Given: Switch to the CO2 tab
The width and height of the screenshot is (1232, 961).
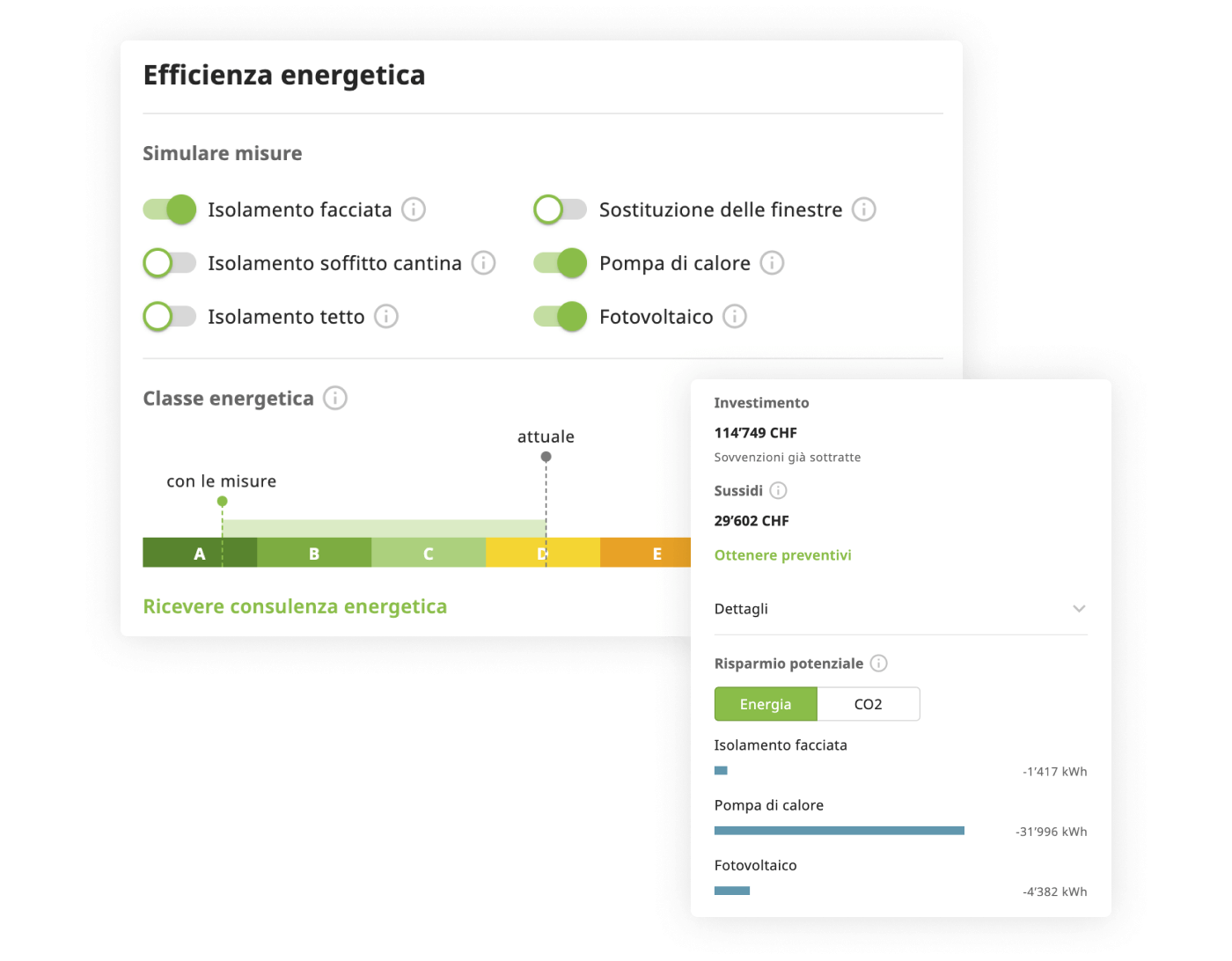Looking at the screenshot, I should pos(868,704).
